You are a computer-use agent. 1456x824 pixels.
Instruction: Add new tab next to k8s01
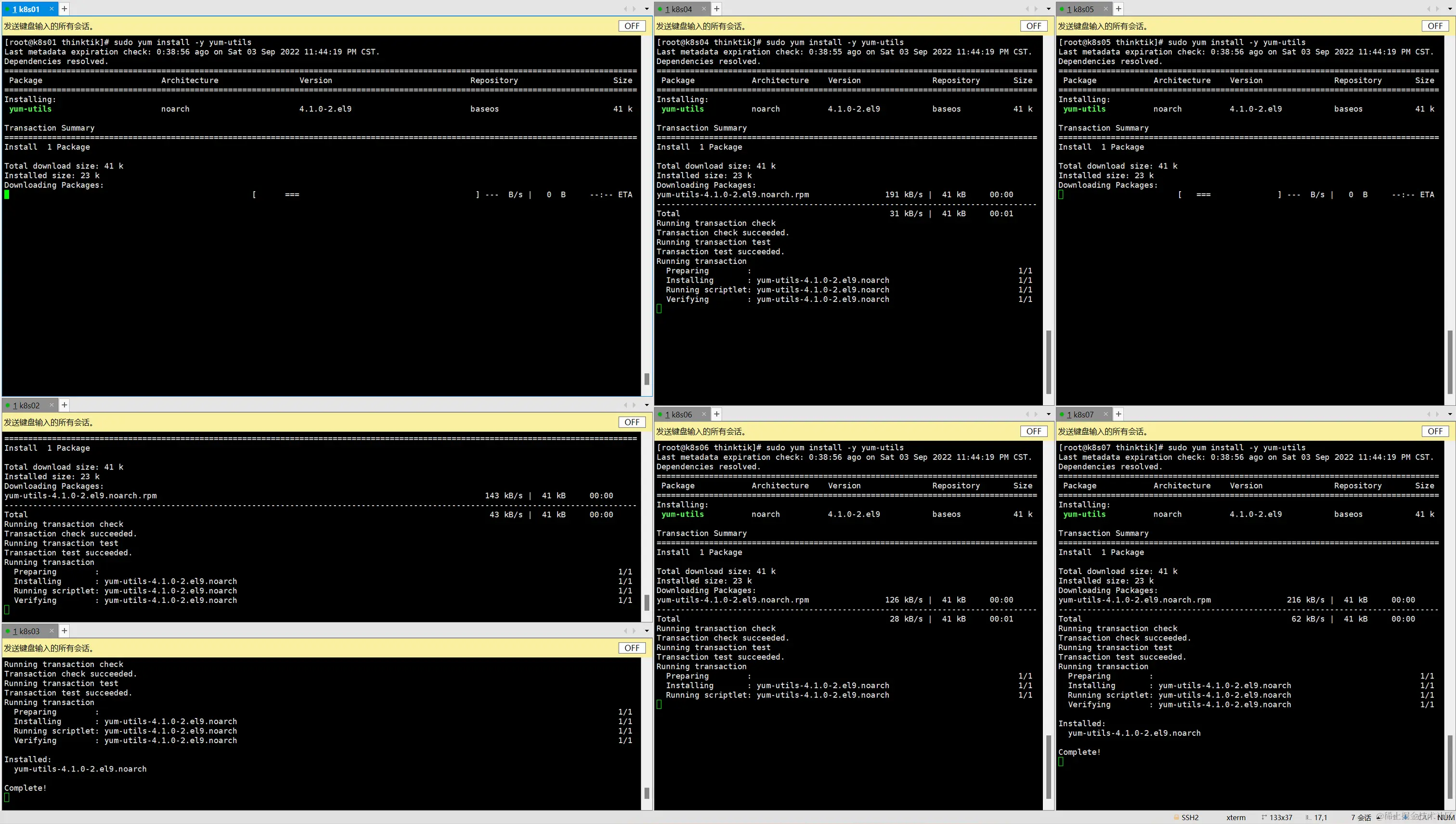coord(65,9)
